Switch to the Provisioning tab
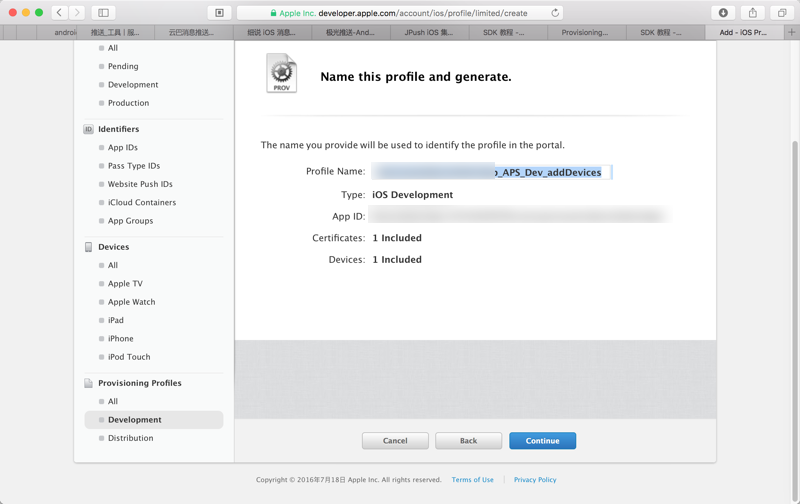Image resolution: width=800 pixels, height=504 pixels. pos(585,32)
